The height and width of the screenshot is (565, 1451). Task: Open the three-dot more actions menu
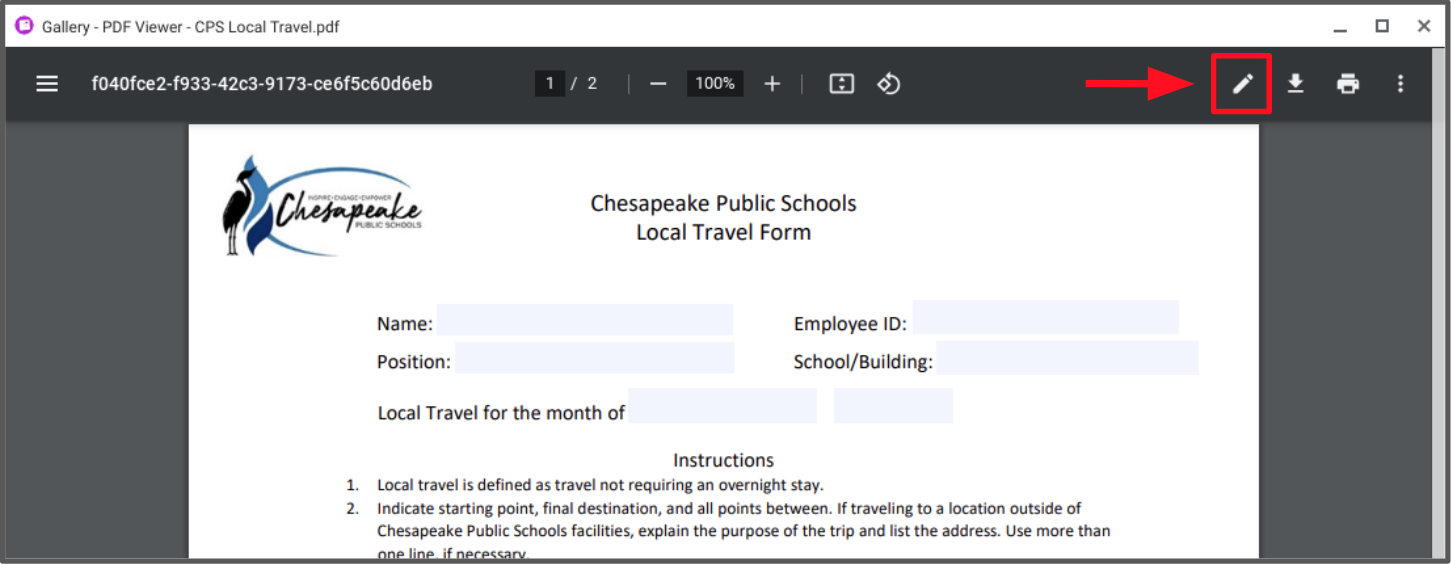[x=1400, y=84]
